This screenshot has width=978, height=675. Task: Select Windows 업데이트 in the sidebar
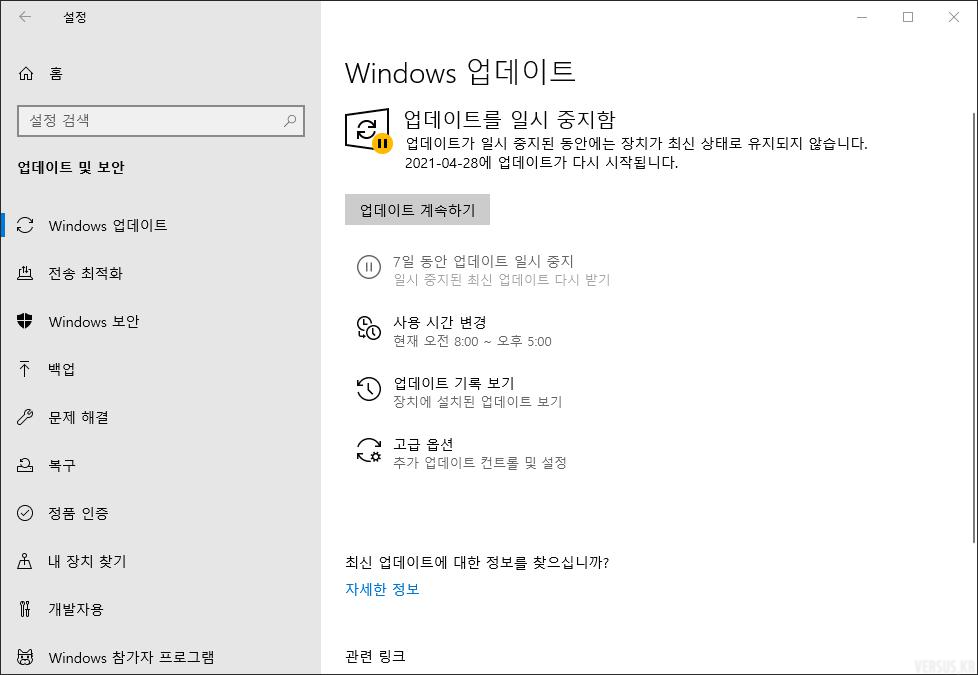point(108,225)
